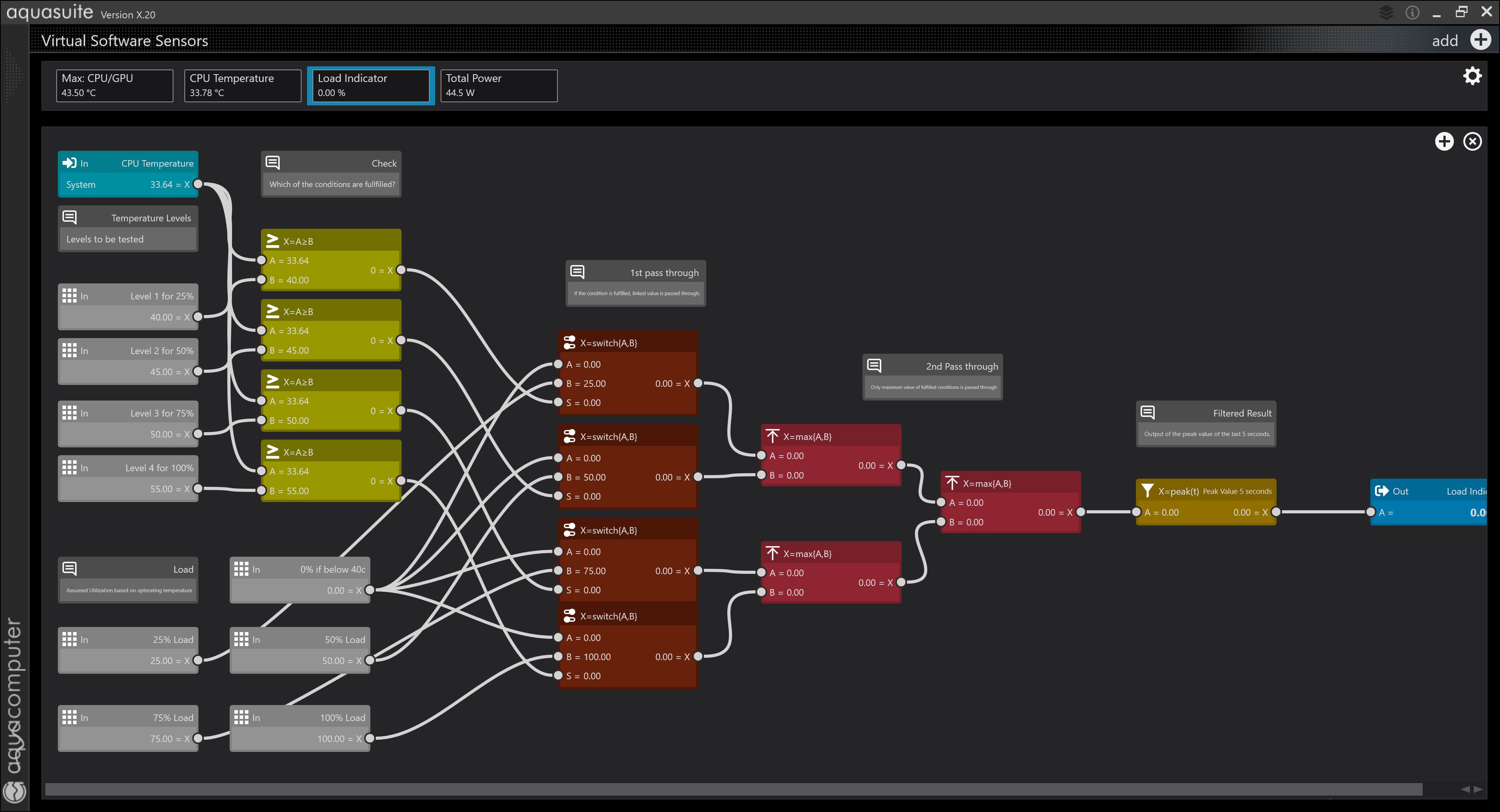Viewport: 1500px width, 812px height.
Task: Click the CPU Temperature input arrow icon
Action: click(69, 163)
